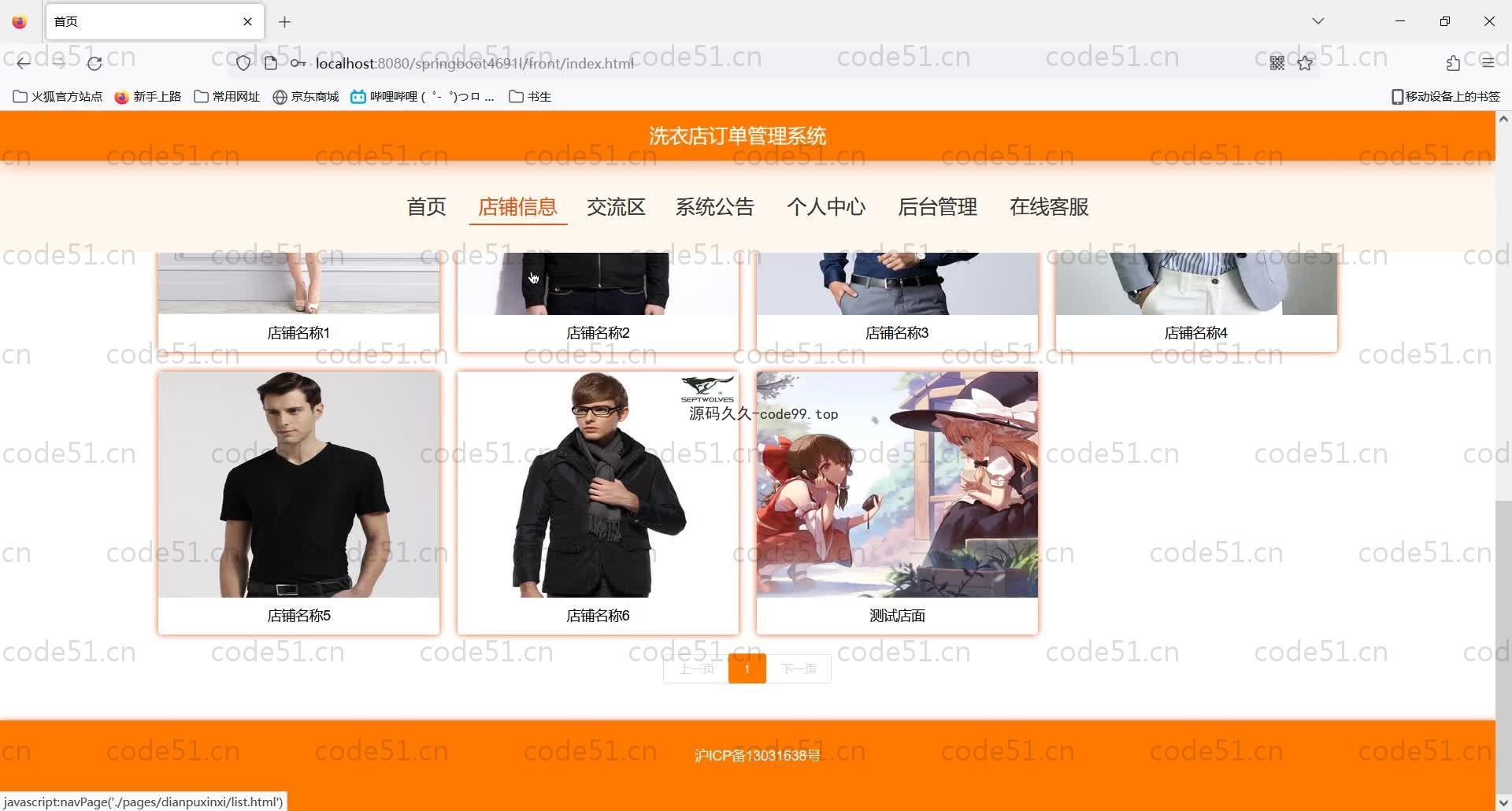Open a new tab with the plus button
This screenshot has height=811, width=1512.
(285, 22)
